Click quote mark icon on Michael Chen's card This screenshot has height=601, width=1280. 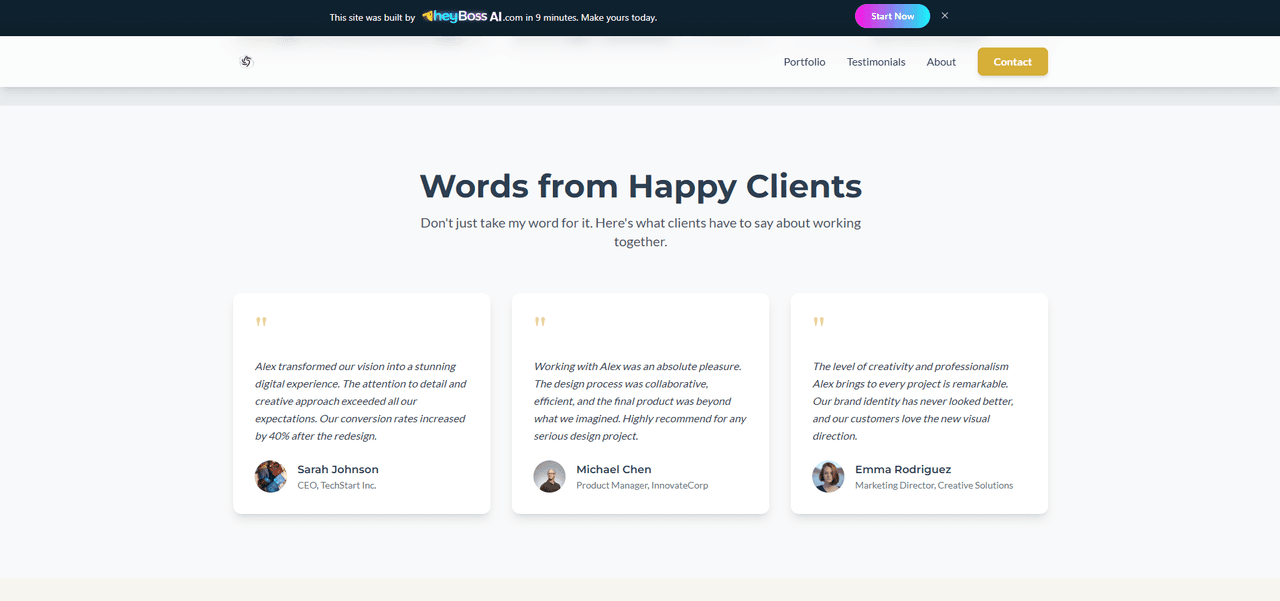[540, 322]
